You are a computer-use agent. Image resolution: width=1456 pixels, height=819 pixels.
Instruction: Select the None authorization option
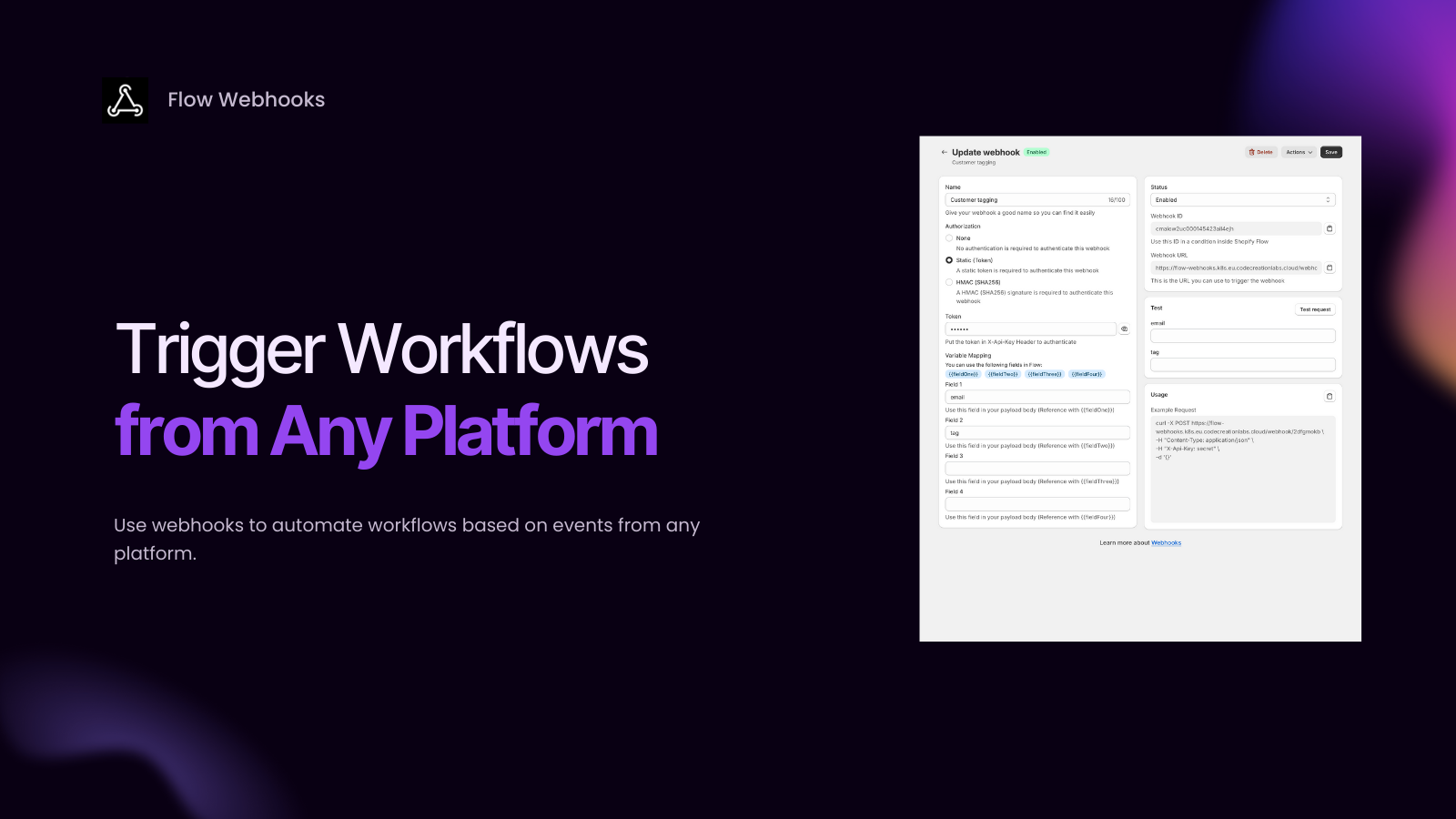(949, 238)
